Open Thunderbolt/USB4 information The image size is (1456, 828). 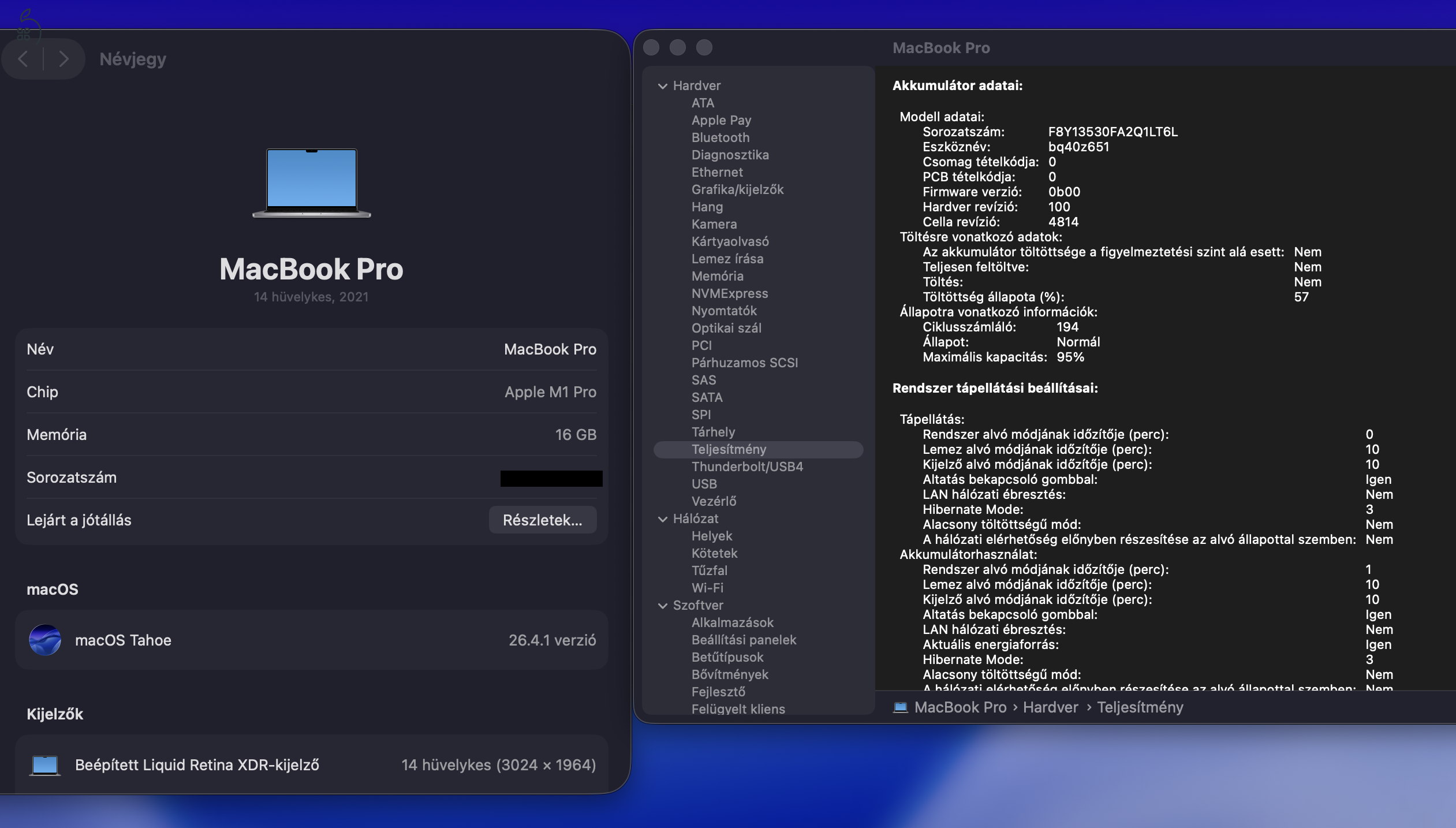tap(748, 466)
